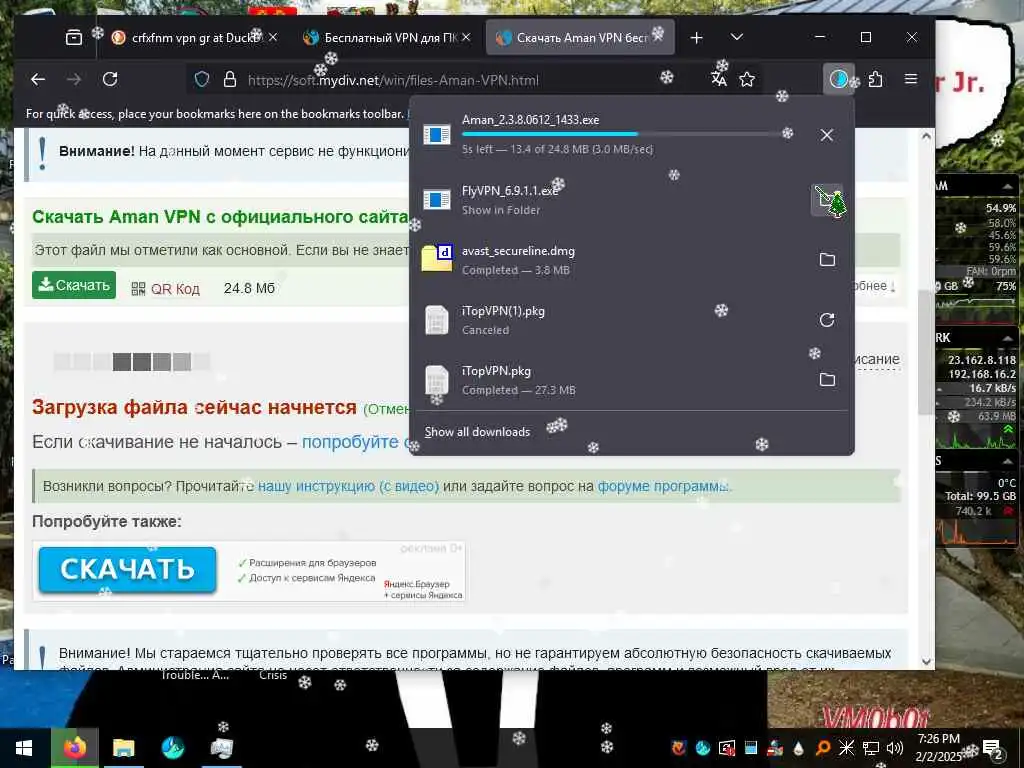
Task: Open a new browser tab
Action: point(697,38)
